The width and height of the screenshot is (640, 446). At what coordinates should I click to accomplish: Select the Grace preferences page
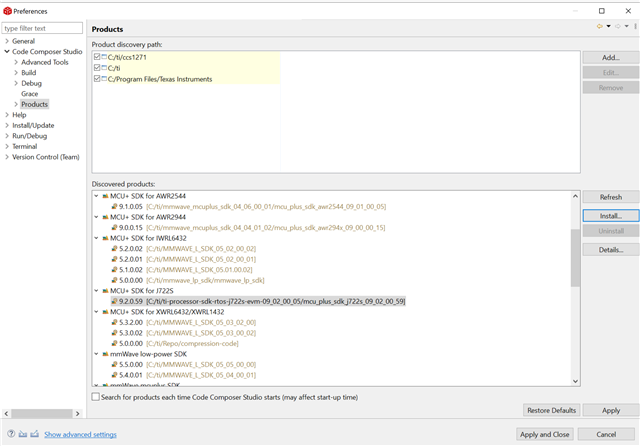(x=30, y=93)
